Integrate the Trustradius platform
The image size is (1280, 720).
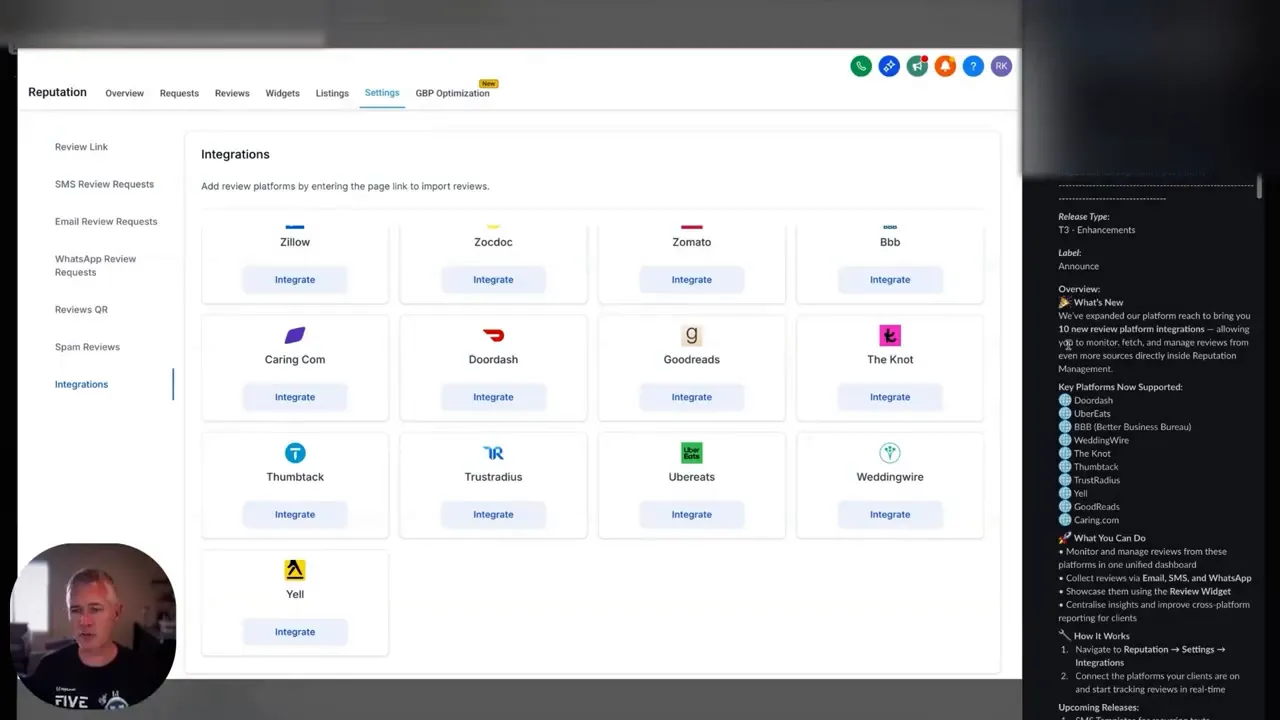click(493, 514)
